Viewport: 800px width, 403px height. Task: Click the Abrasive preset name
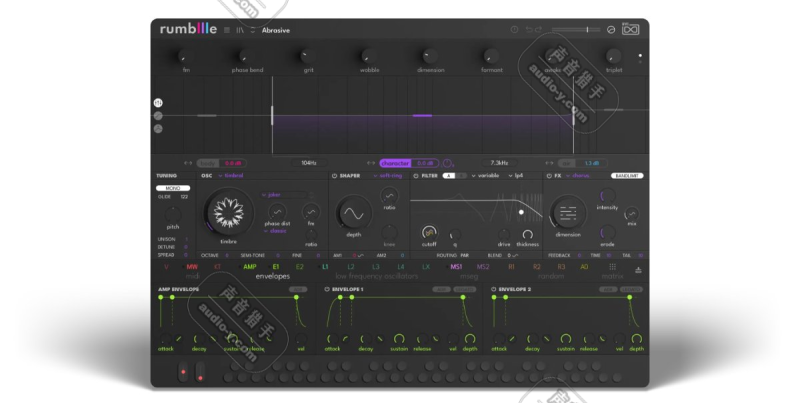point(276,30)
